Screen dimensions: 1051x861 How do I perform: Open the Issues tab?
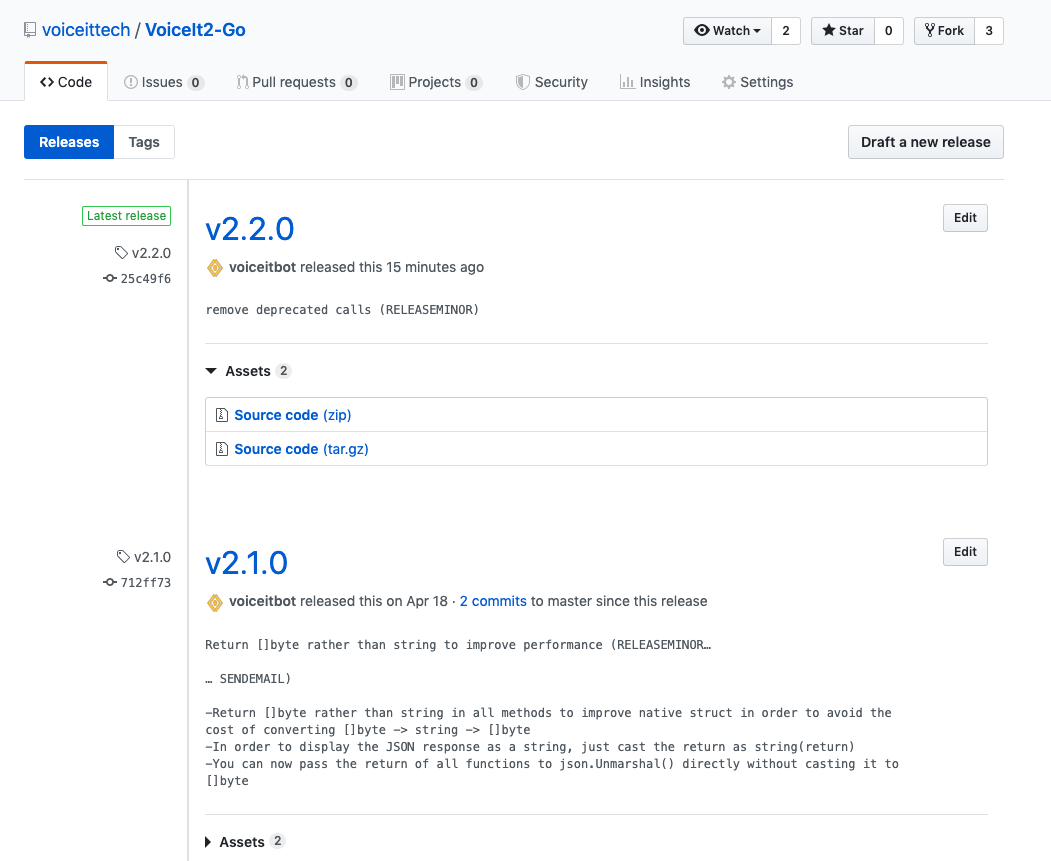(x=164, y=82)
